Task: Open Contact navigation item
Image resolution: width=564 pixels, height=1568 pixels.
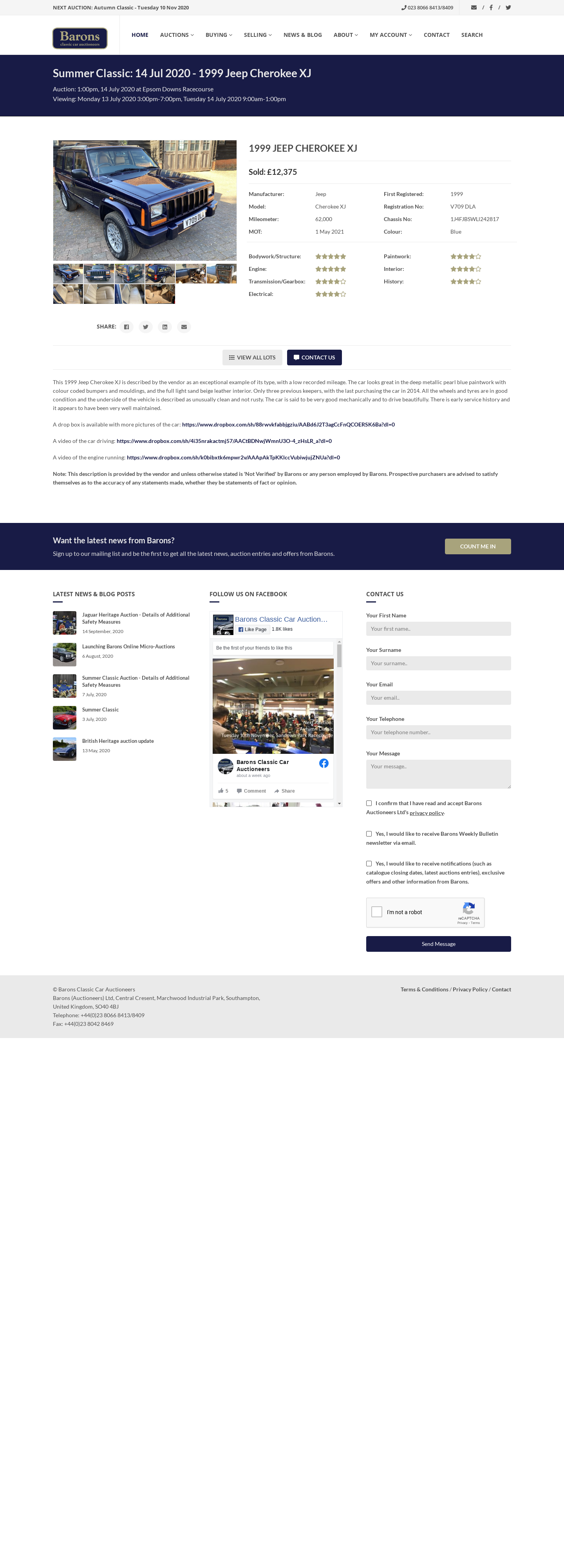Action: click(436, 35)
